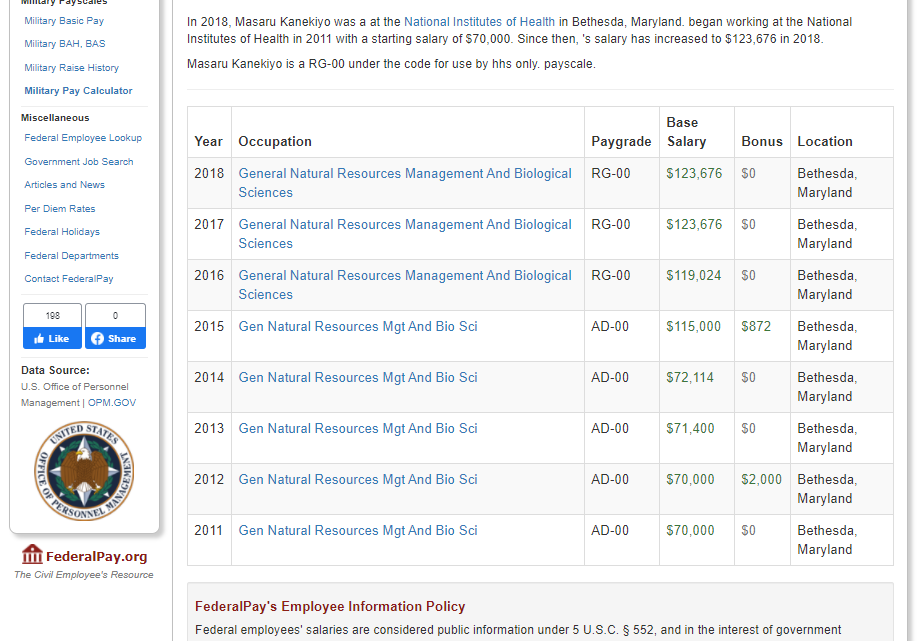Open 2011 Gen Natural Resources link
918x641 pixels.
(358, 530)
